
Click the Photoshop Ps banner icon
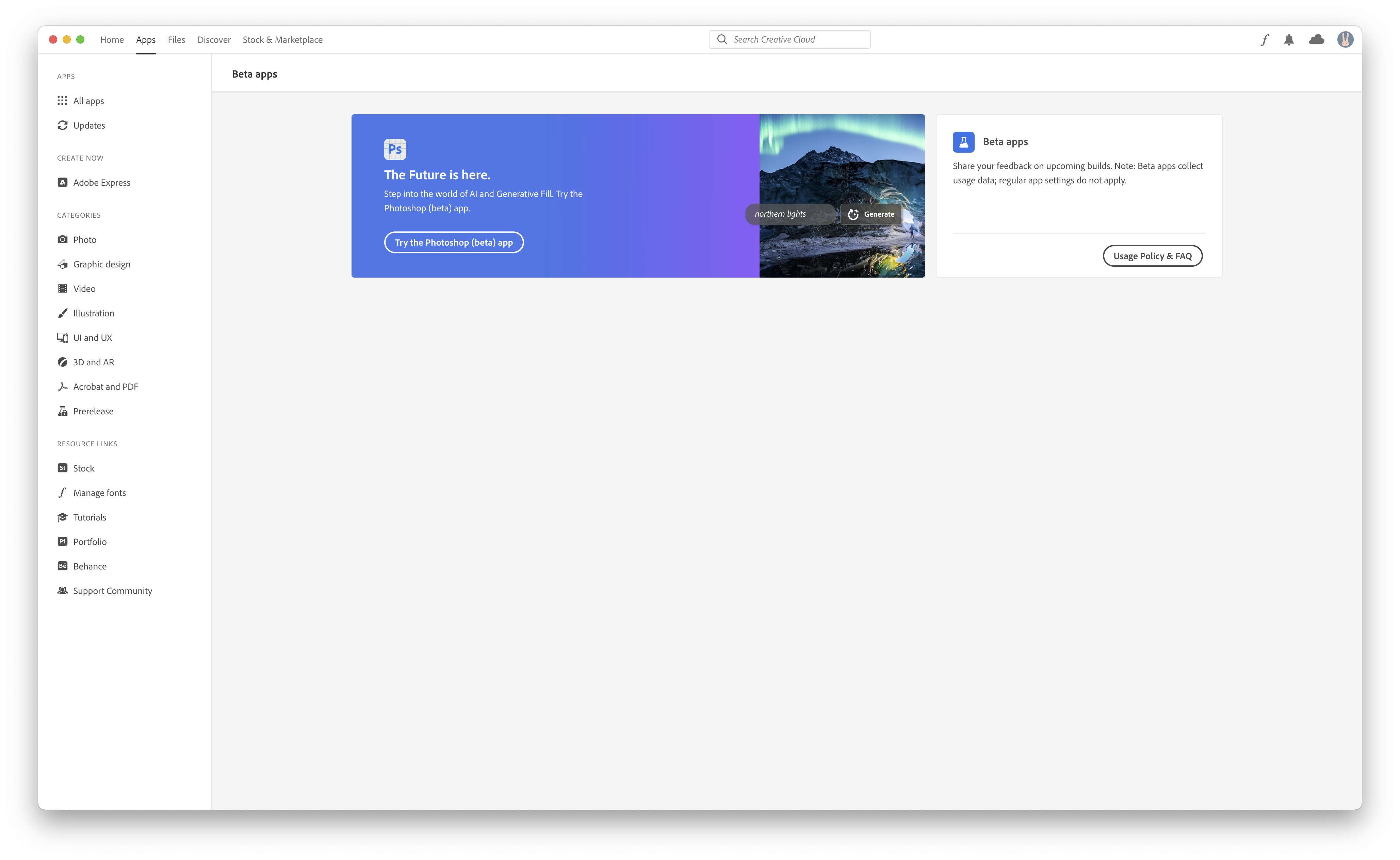[x=395, y=149]
